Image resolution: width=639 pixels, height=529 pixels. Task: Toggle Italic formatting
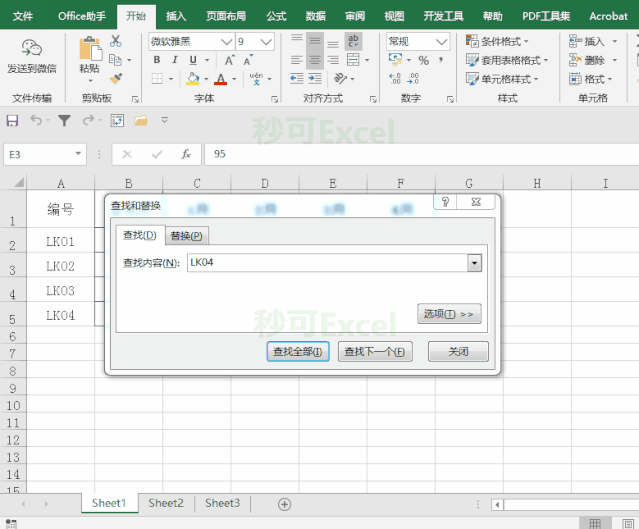175,60
